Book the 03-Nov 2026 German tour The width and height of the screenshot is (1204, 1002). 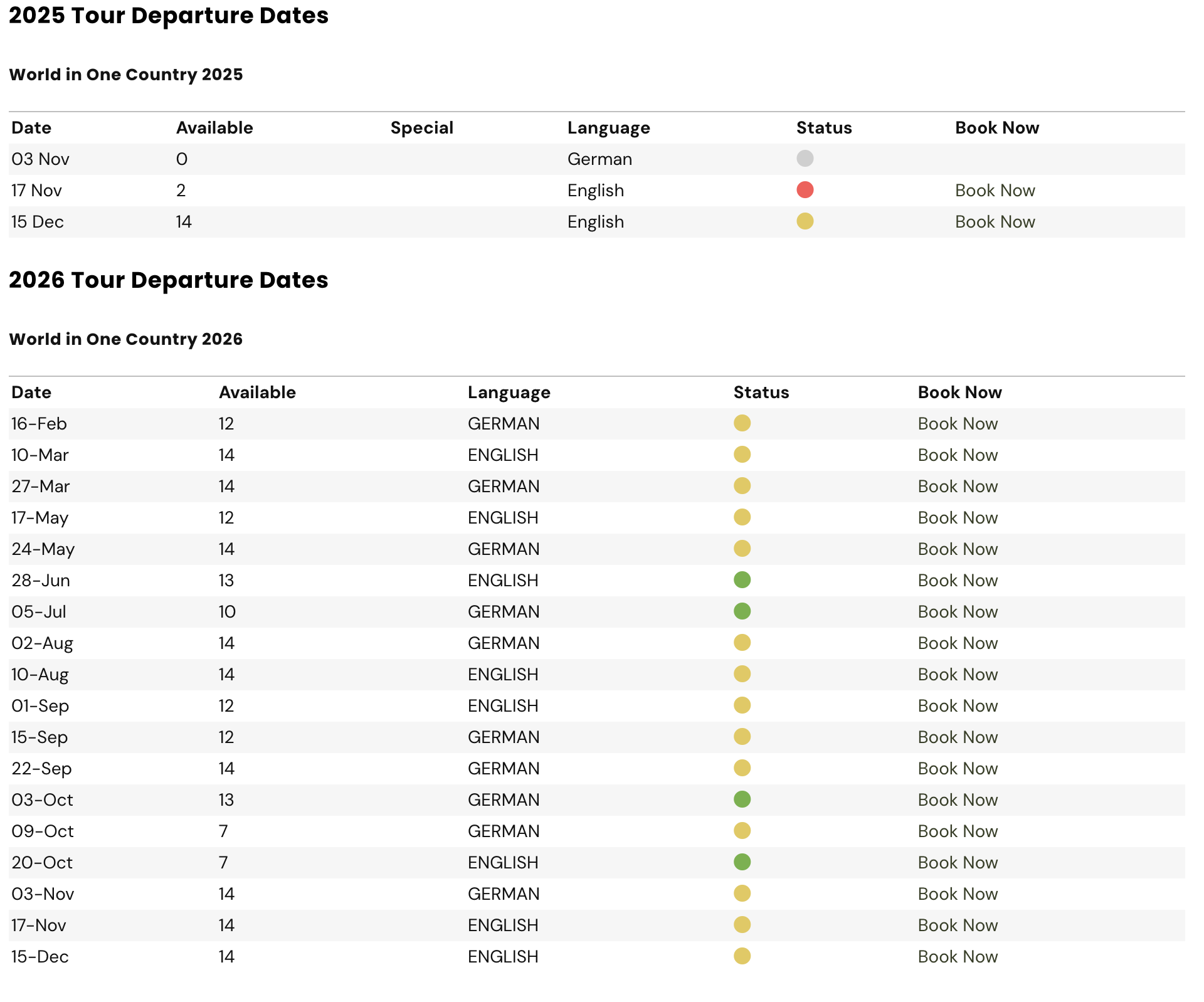[958, 894]
